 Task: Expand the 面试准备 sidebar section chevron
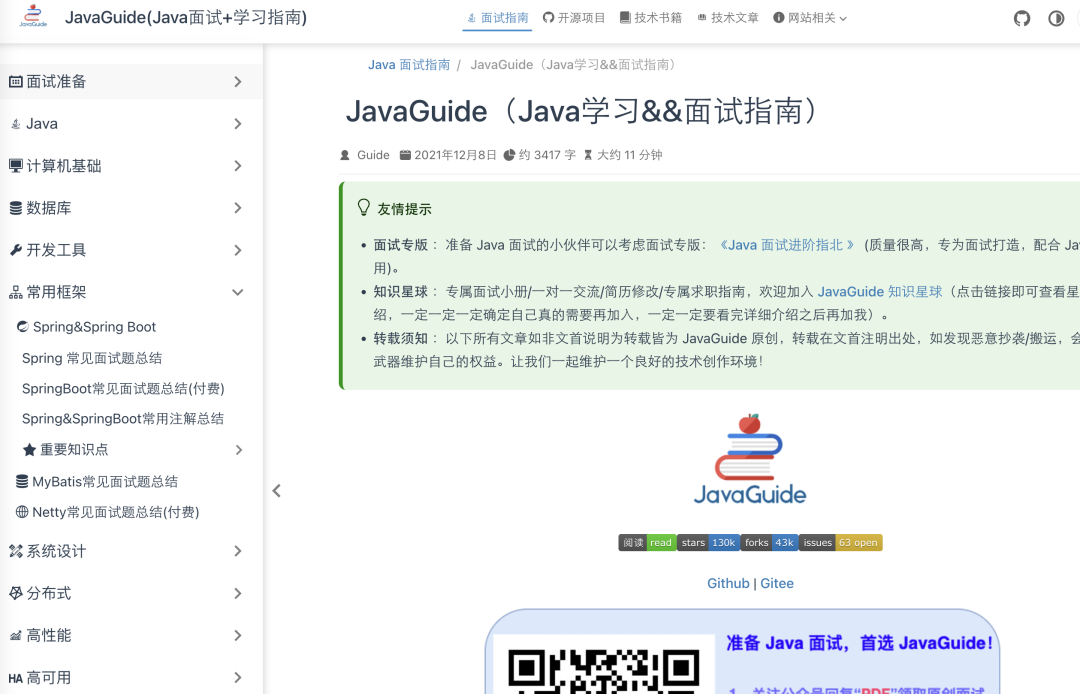click(x=238, y=82)
